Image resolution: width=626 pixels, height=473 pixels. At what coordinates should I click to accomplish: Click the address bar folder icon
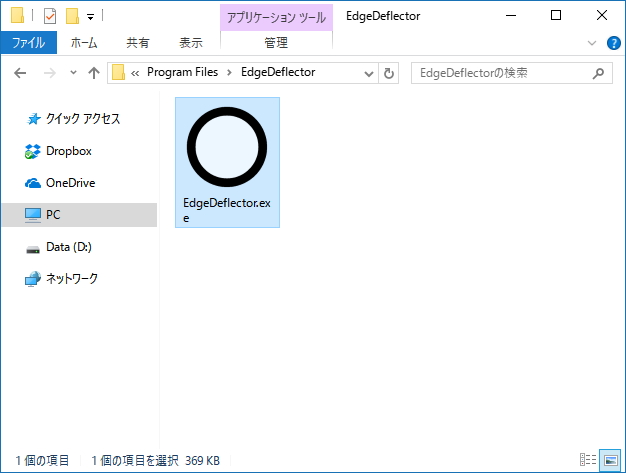coord(118,73)
